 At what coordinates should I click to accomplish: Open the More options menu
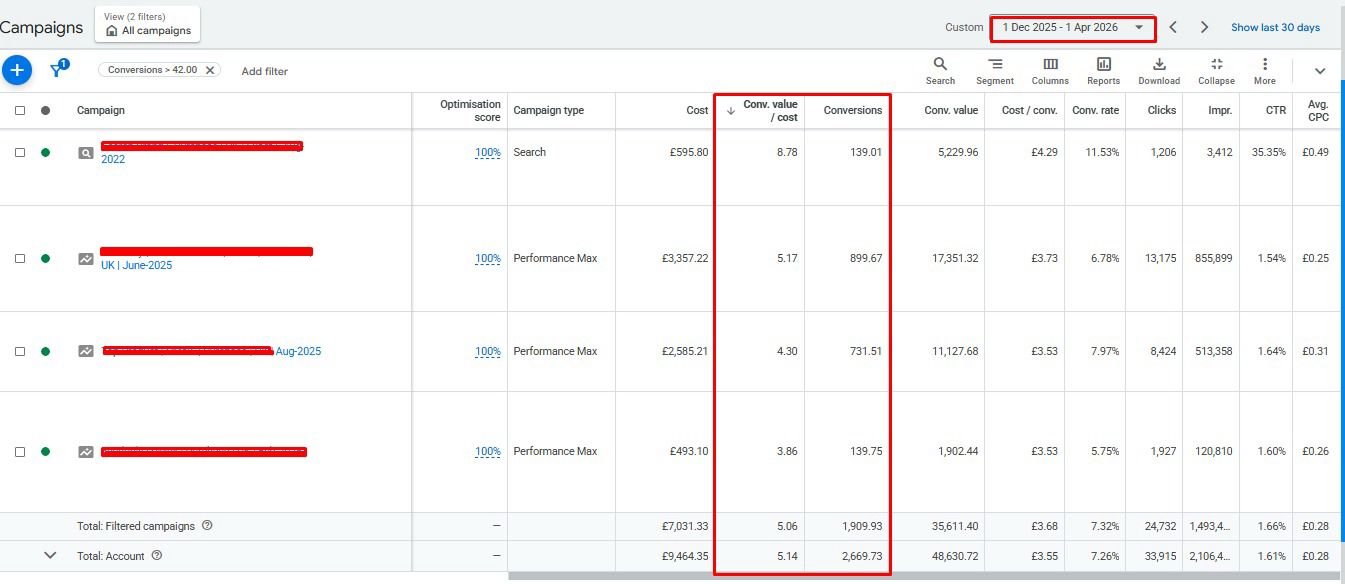1265,70
